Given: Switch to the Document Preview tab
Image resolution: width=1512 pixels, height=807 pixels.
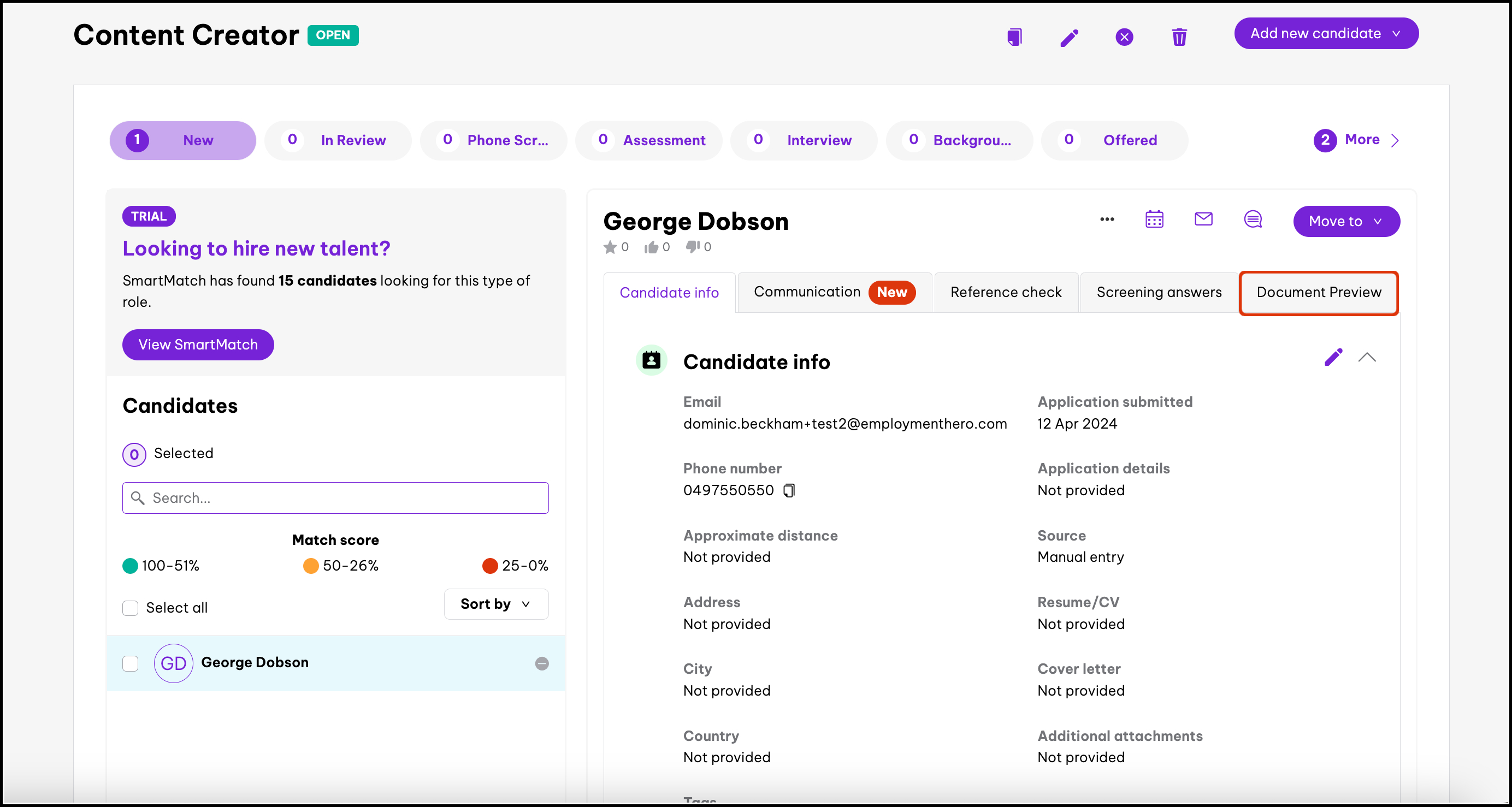Looking at the screenshot, I should click(1318, 292).
